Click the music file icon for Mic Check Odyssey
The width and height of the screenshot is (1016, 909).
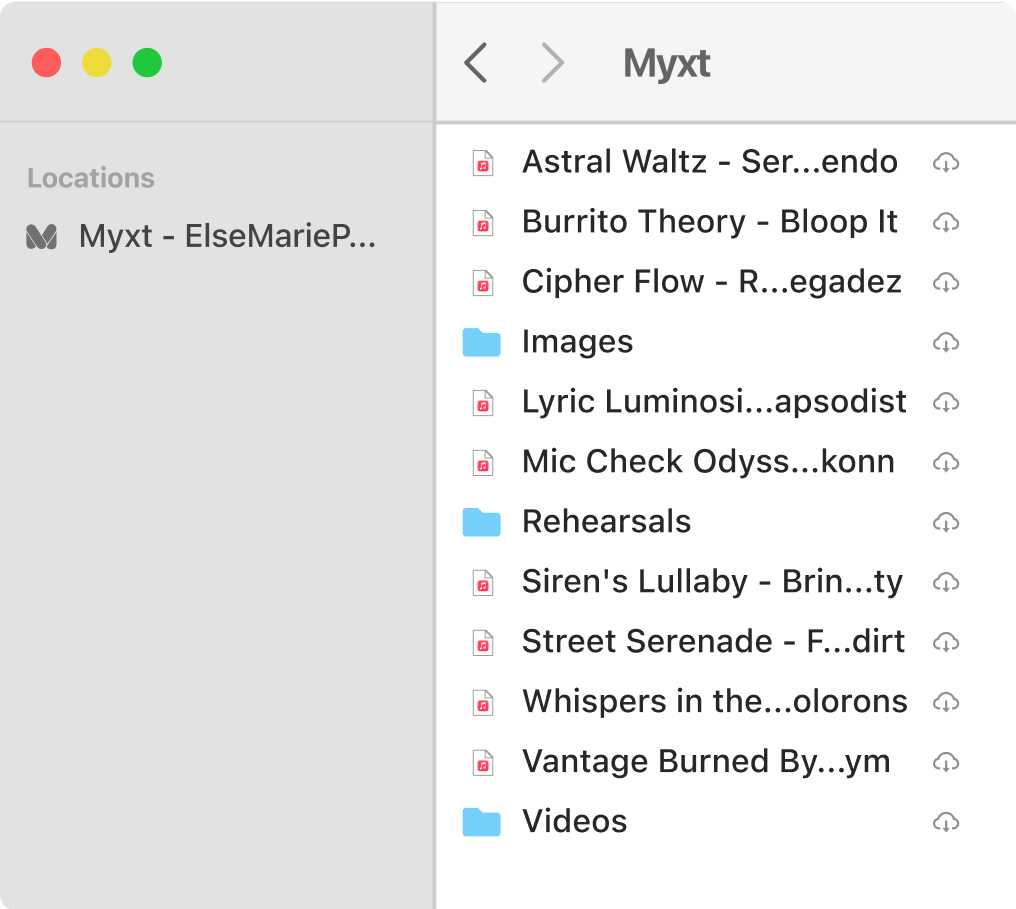pos(483,463)
